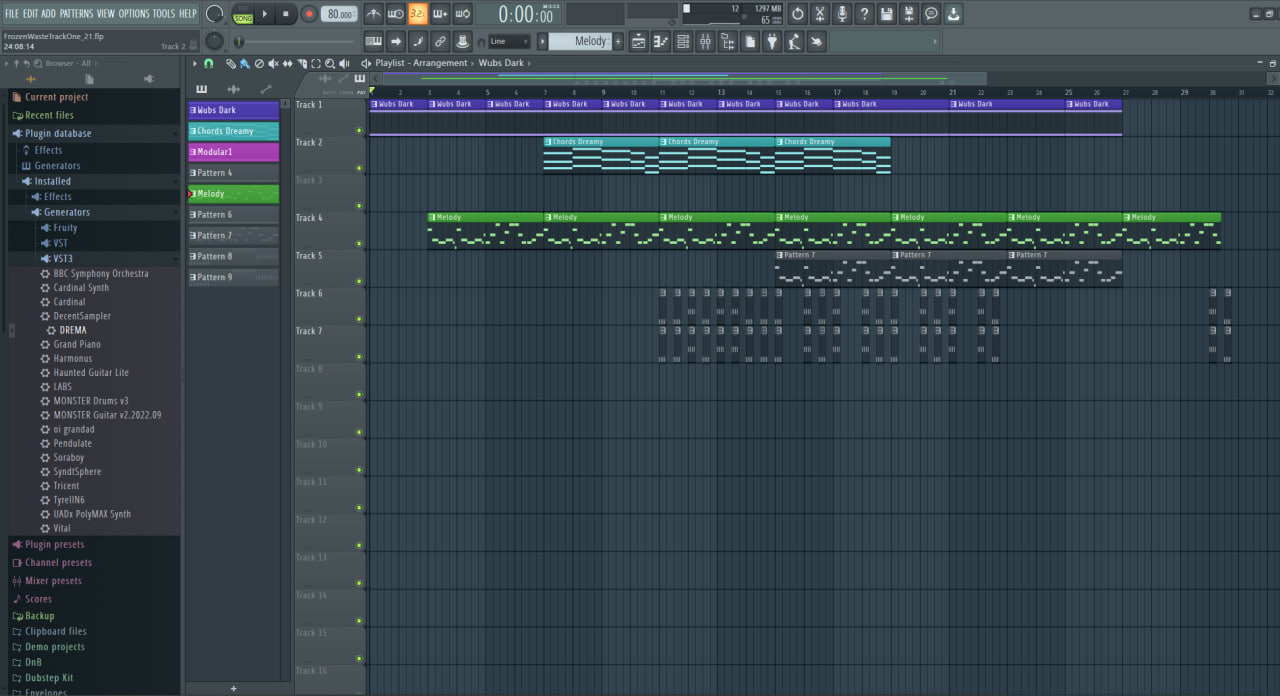The width and height of the screenshot is (1280, 696).
Task: Open the channel rack icon
Action: (x=683, y=41)
